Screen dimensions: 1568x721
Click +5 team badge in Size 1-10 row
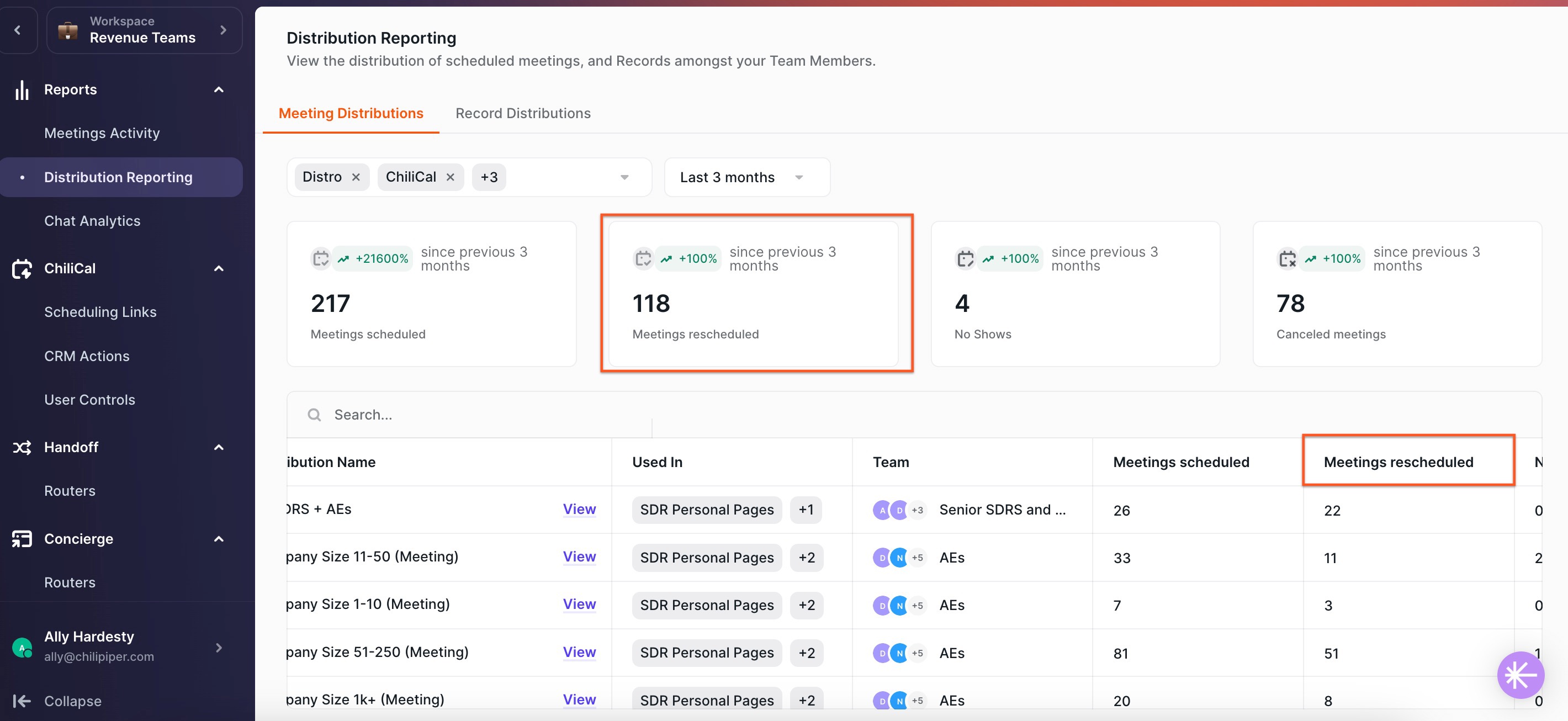tap(917, 606)
